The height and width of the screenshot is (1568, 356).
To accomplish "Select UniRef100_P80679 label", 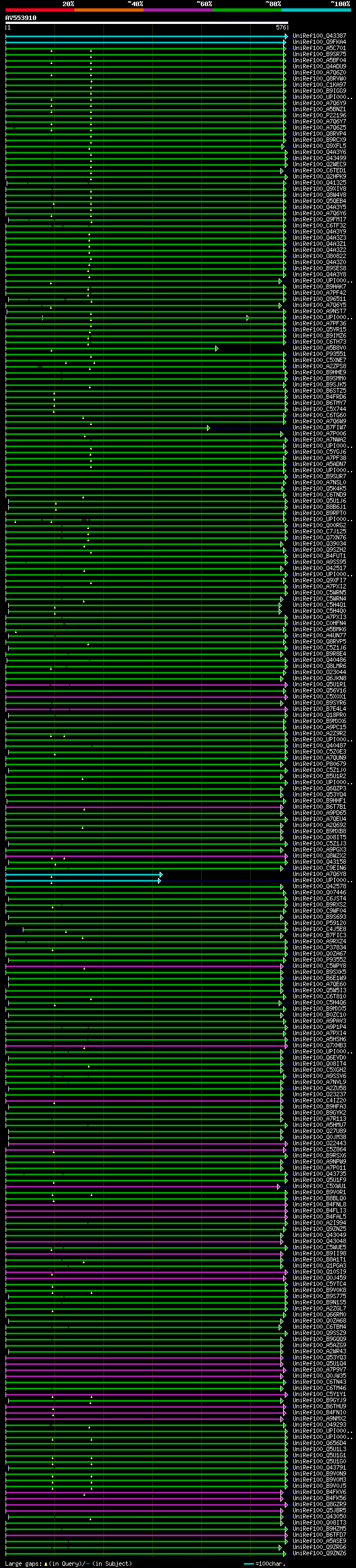I will click(319, 764).
